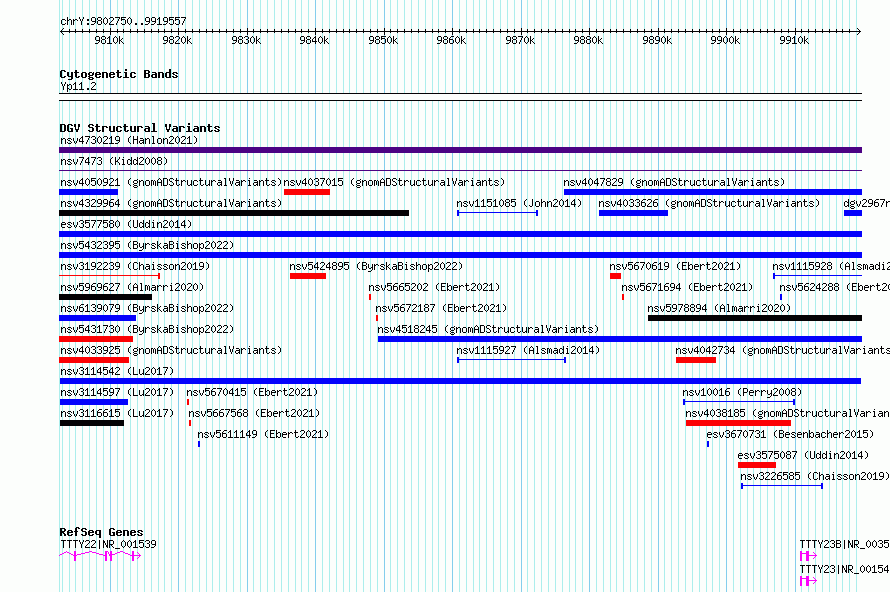890x592 pixels.
Task: Click the blue span under nsv1115927
Action: pyautogui.click(x=511, y=360)
